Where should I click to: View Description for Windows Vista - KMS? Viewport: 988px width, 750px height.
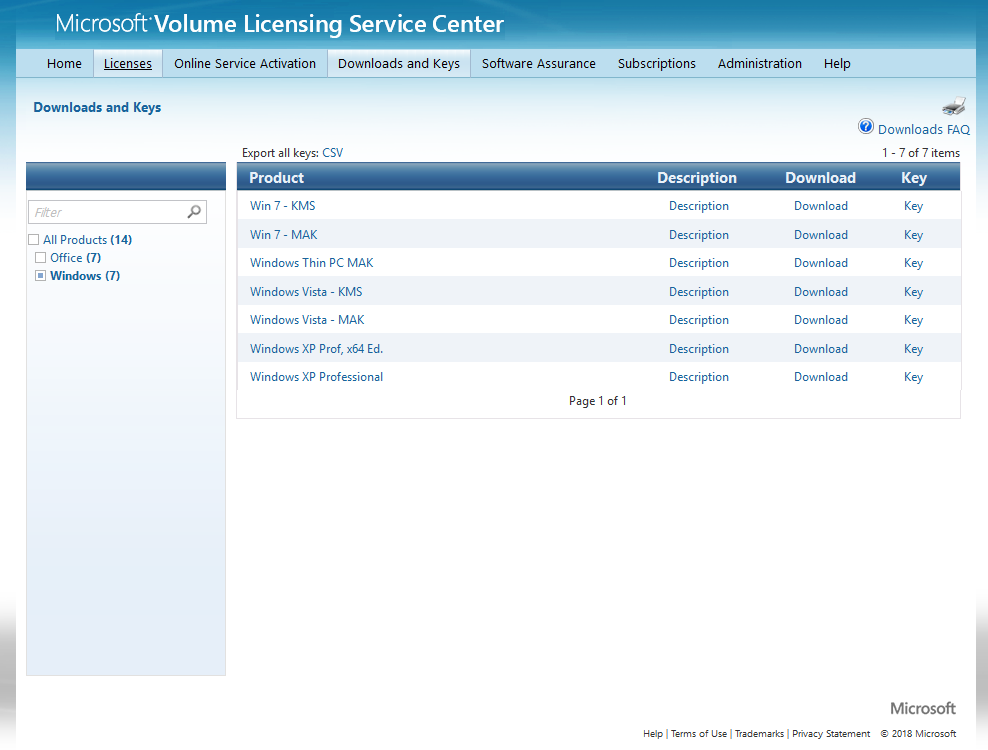(x=699, y=292)
